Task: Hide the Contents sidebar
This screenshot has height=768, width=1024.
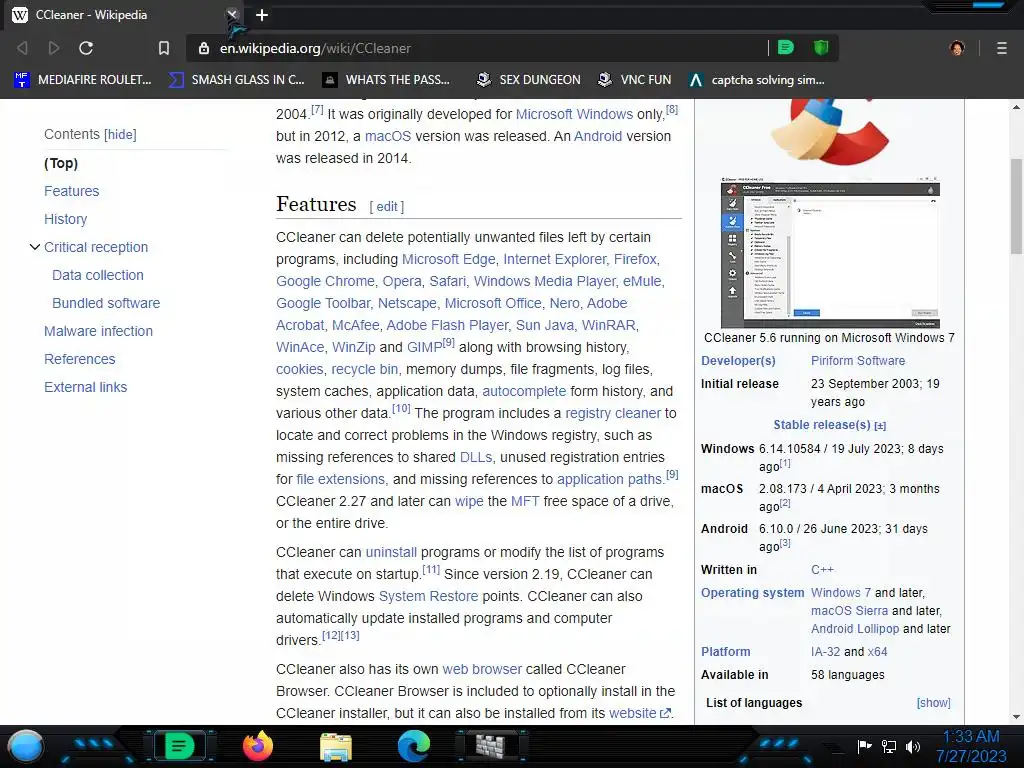Action: (x=120, y=135)
